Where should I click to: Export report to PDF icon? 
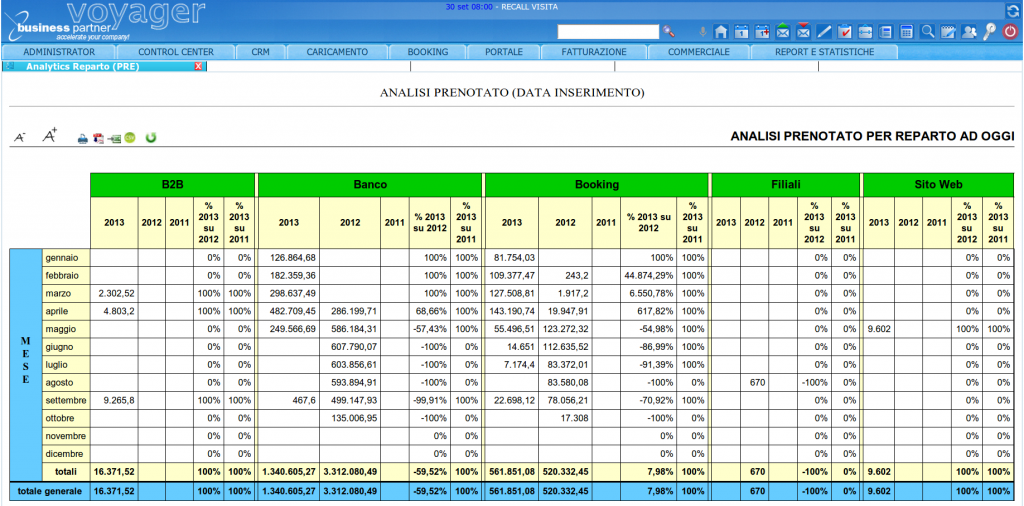coord(99,138)
